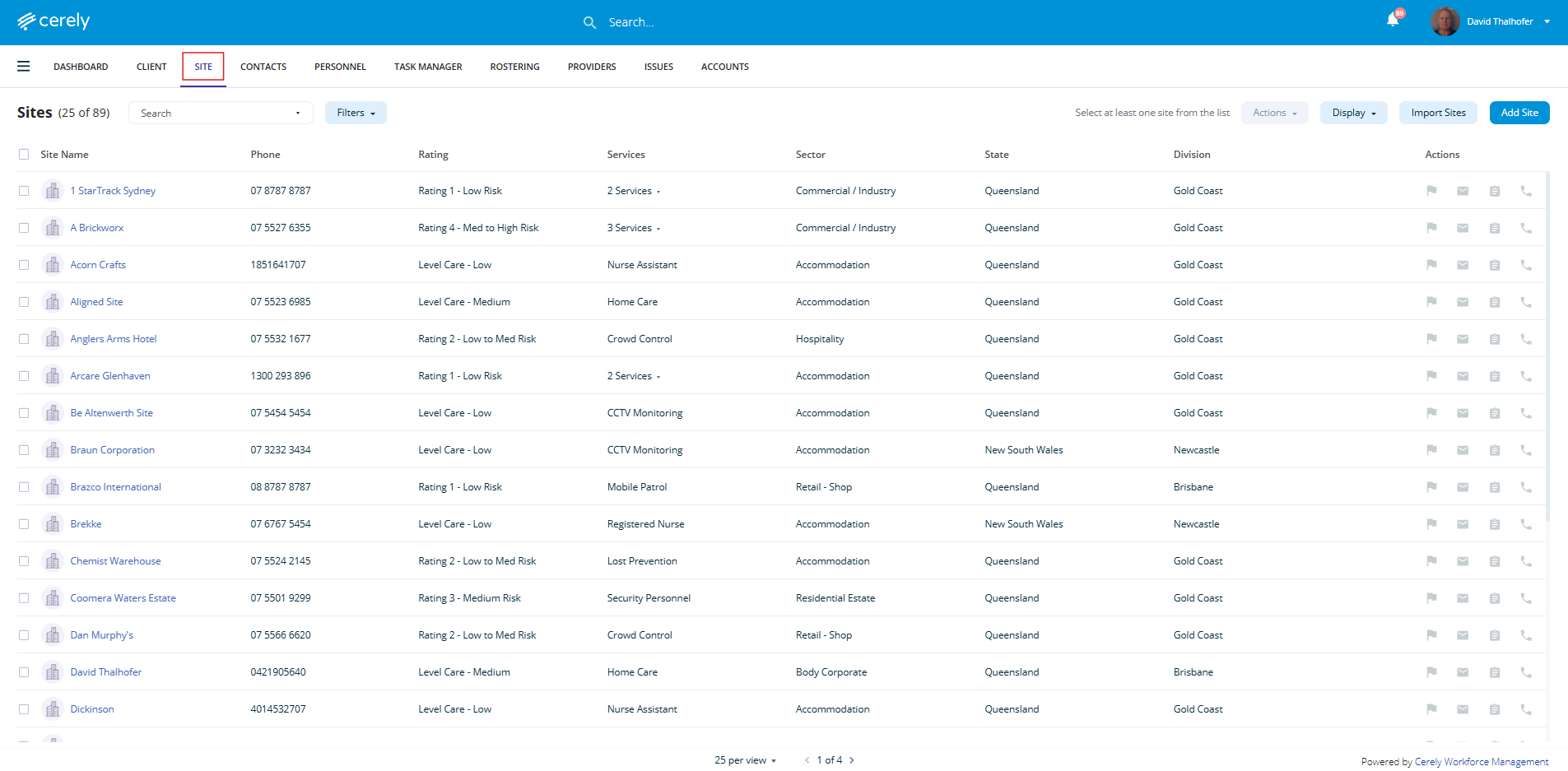Expand 3 Services for A Brickworx
Image resolution: width=1568 pixels, height=771 pixels.
tap(634, 228)
